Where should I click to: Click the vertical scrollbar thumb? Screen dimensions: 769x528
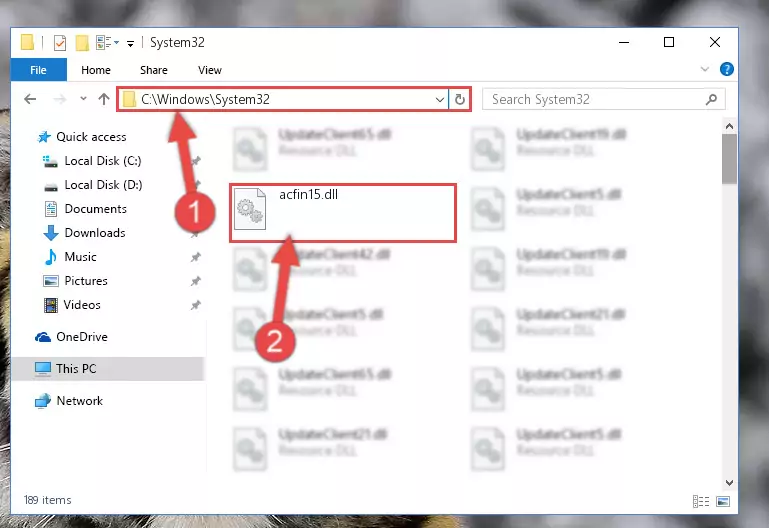(x=729, y=159)
